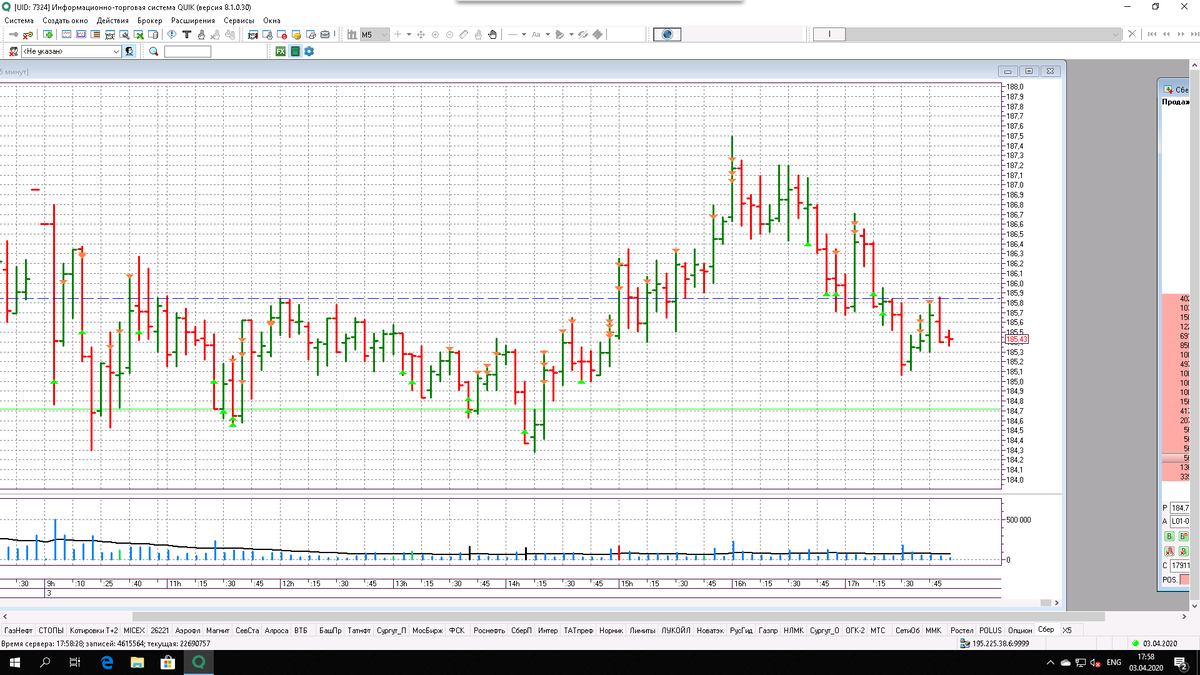Select the black hand pan tool
Image resolution: width=1200 pixels, height=675 pixels.
click(x=492, y=34)
